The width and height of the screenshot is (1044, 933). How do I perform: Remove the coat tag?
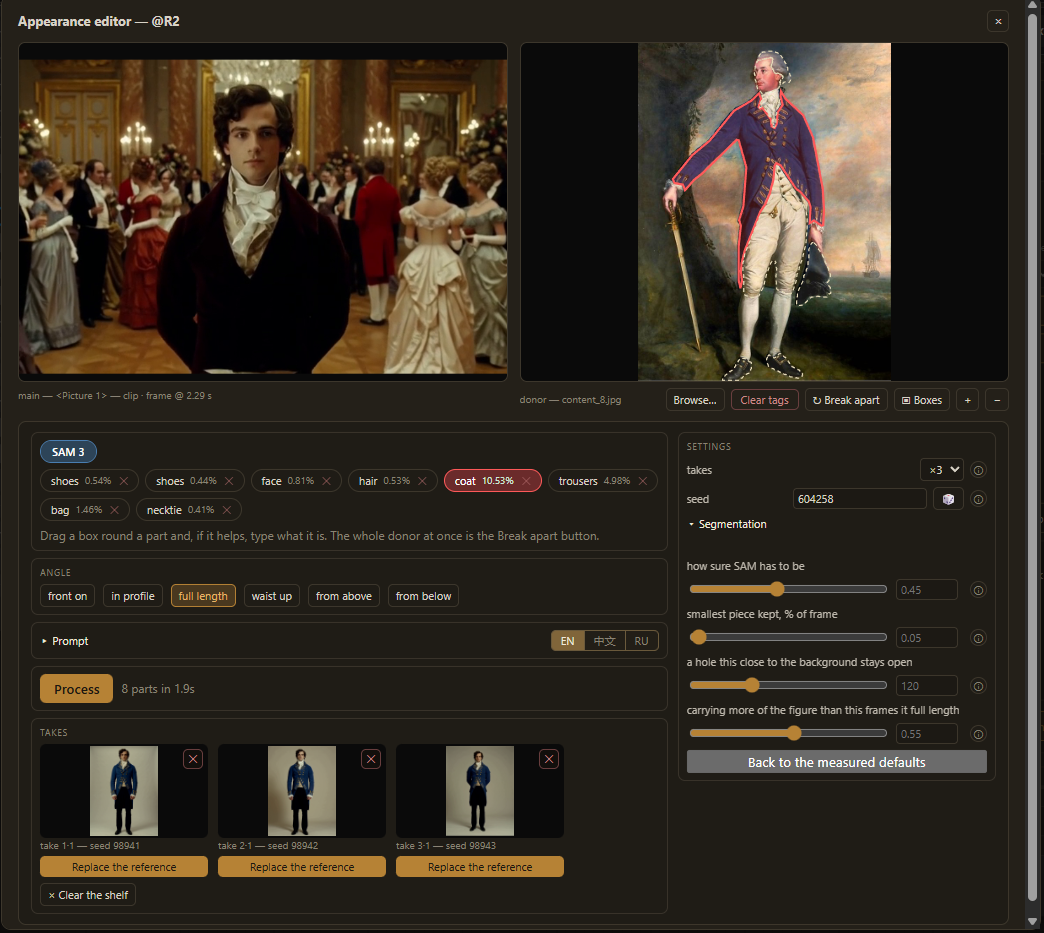pyautogui.click(x=527, y=481)
